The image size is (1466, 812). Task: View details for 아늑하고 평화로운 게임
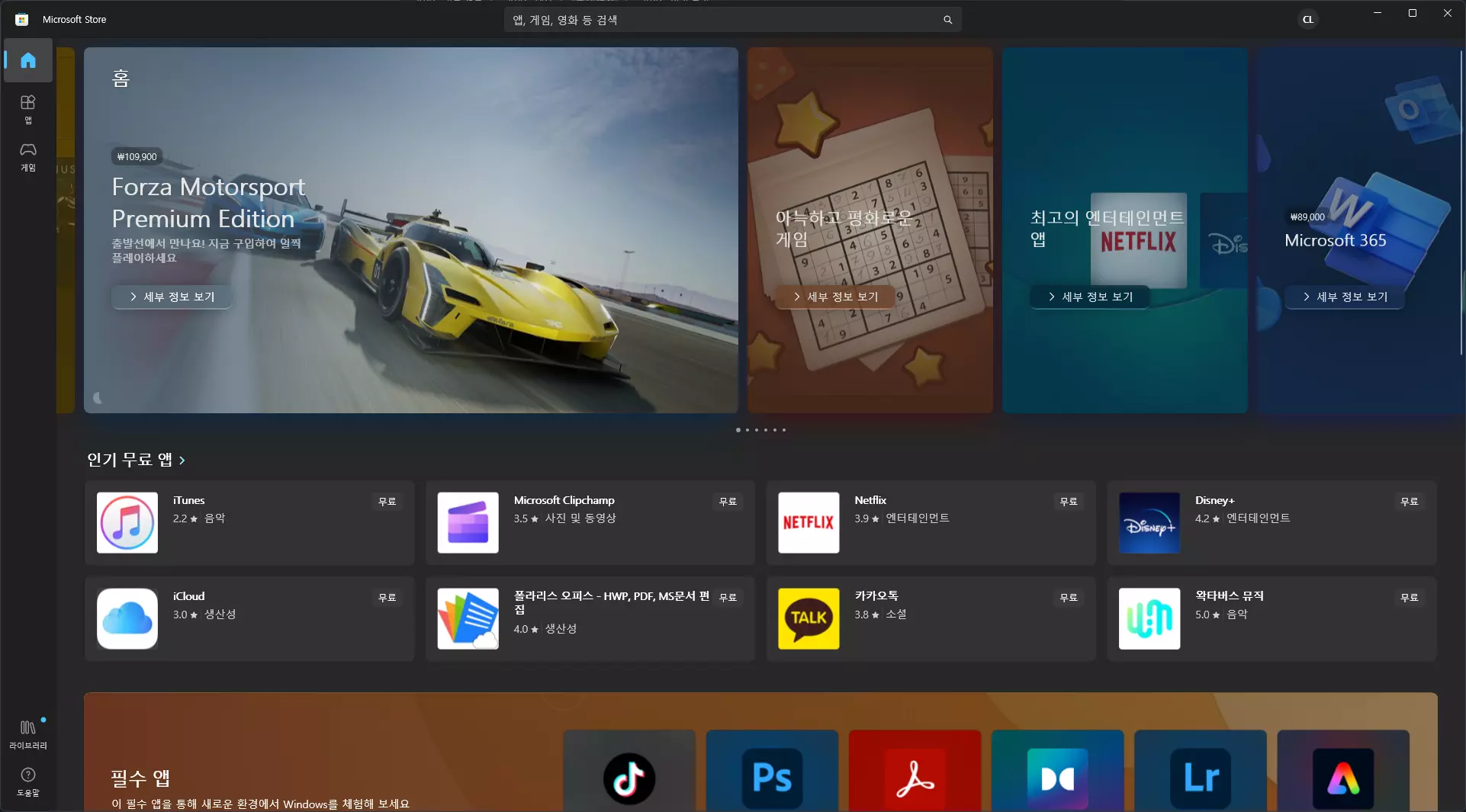[835, 297]
